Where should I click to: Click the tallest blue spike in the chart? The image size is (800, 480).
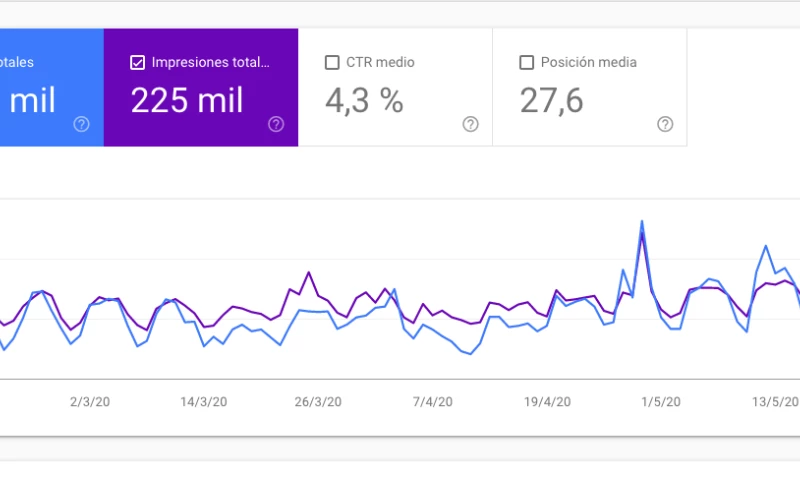pos(641,222)
